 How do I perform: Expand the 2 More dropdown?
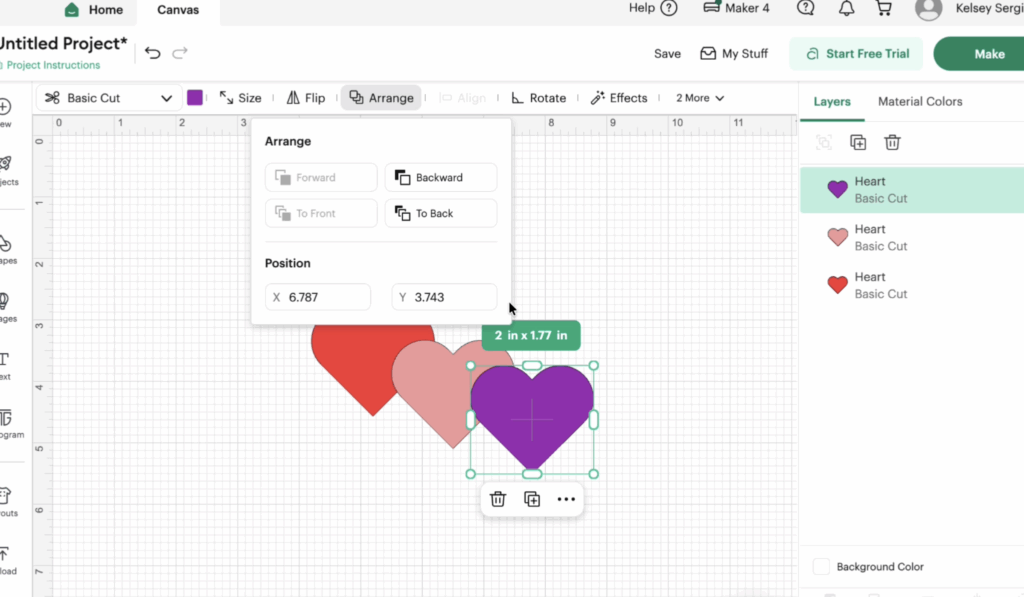point(700,98)
